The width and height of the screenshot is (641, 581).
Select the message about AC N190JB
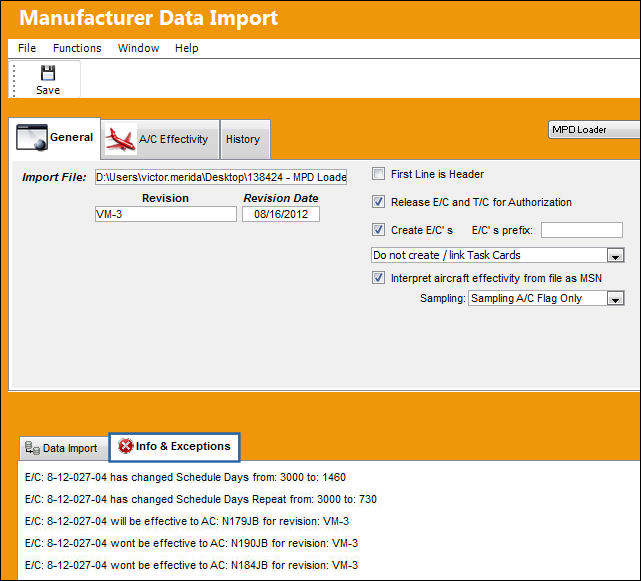[x=191, y=543]
